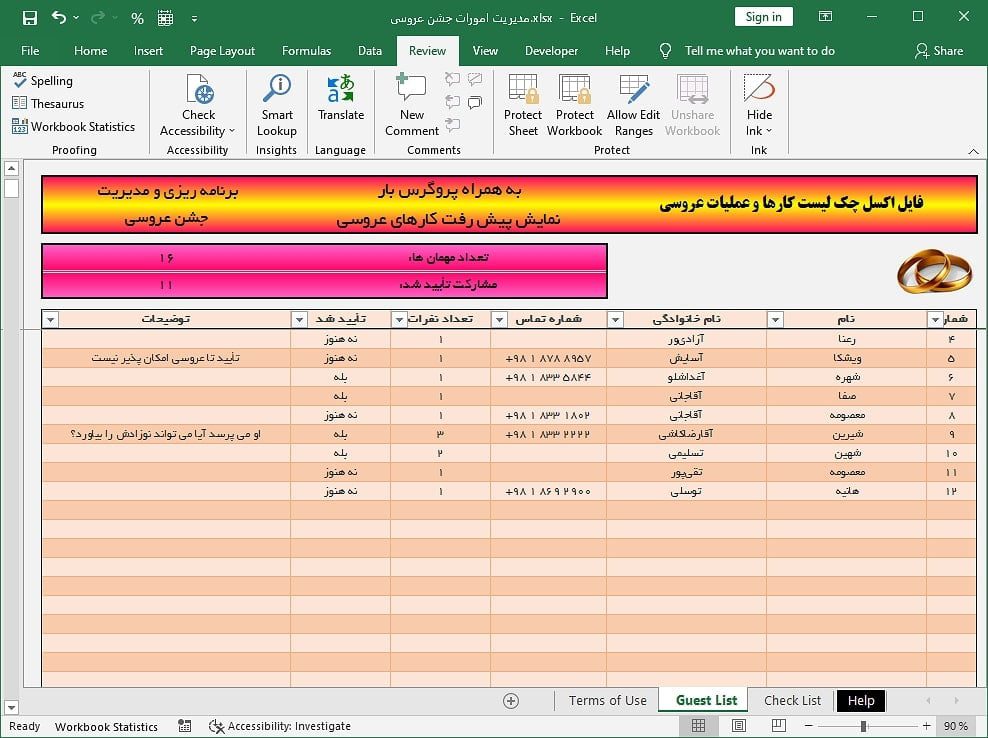
Task: Click the Share button
Action: point(939,51)
